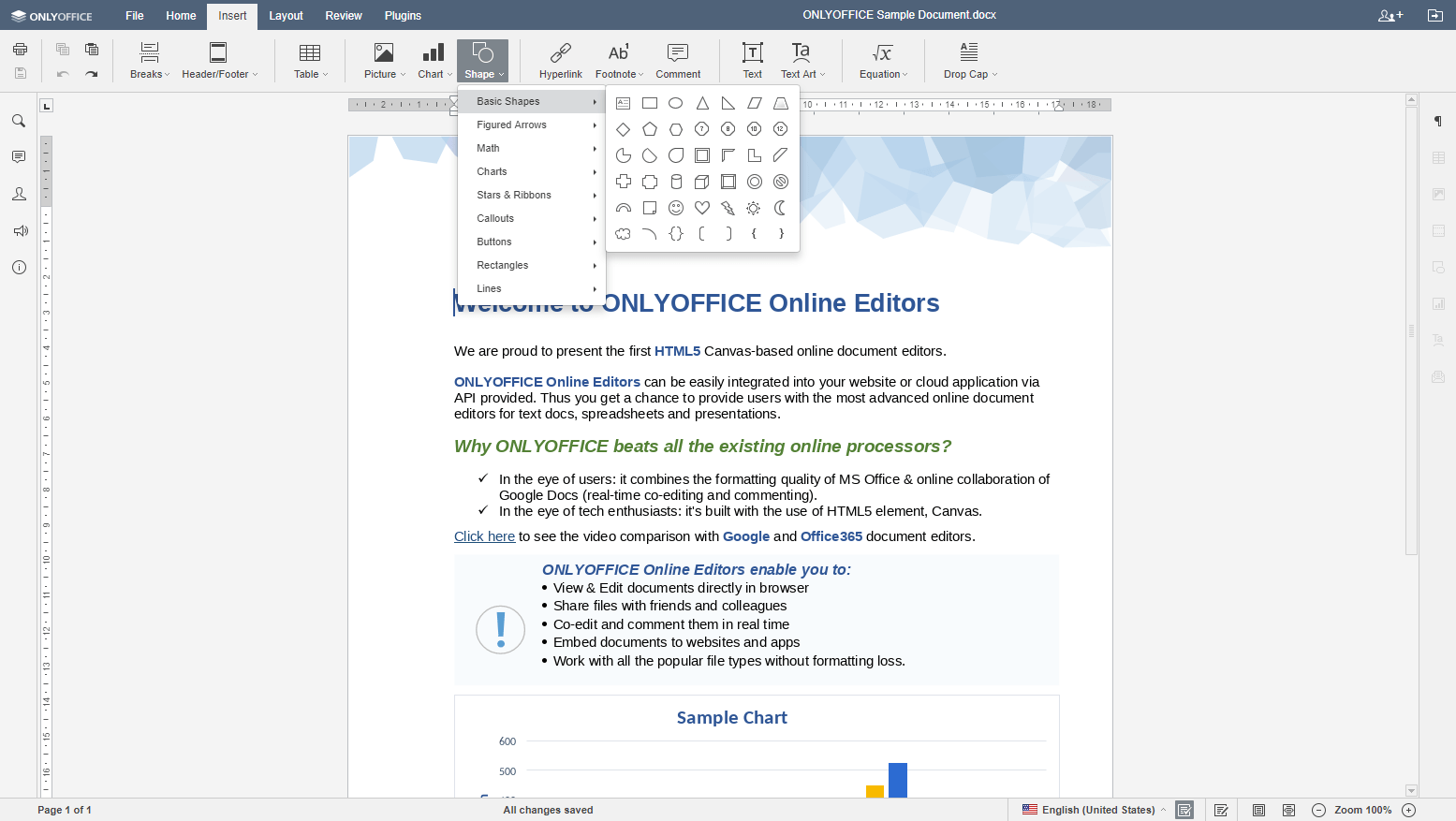Select the no-symbol prohibited shape
Image resolution: width=1456 pixels, height=821 pixels.
click(x=781, y=182)
